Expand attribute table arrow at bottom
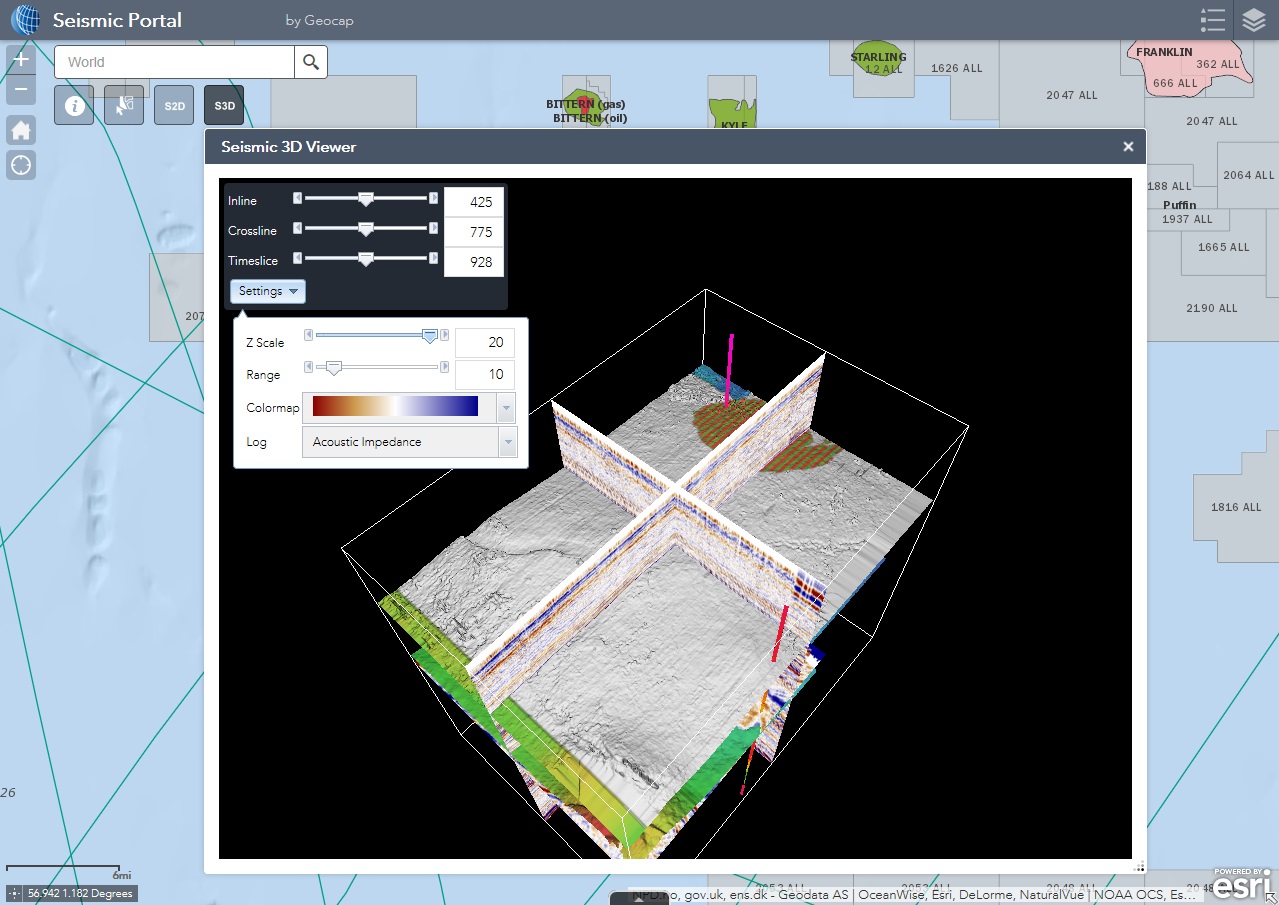This screenshot has width=1279, height=905. click(639, 898)
